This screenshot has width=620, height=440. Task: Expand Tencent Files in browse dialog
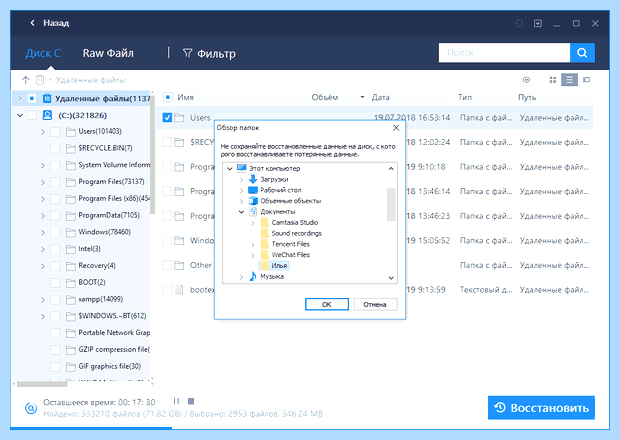(253, 244)
